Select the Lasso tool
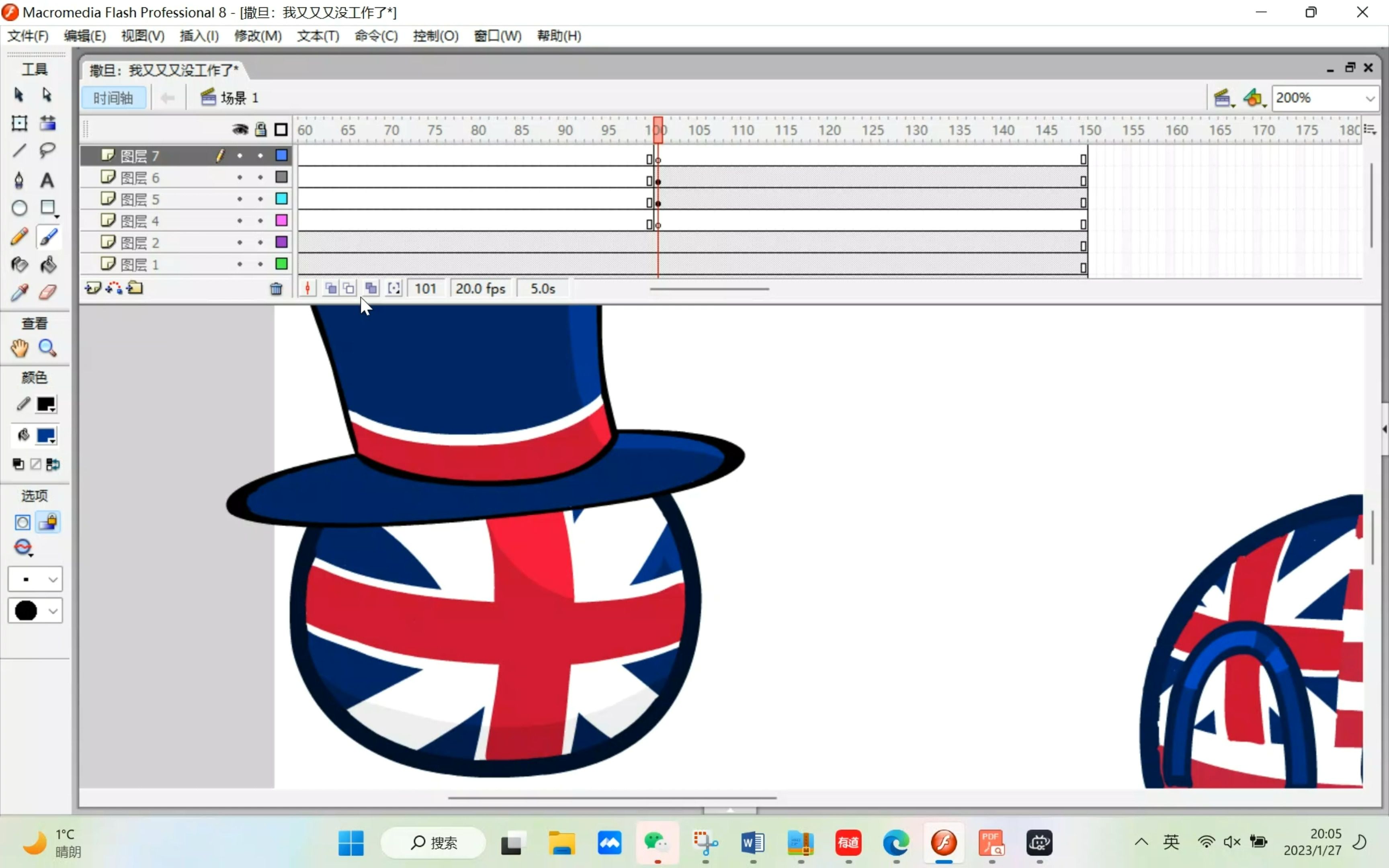The image size is (1389, 868). [48, 151]
